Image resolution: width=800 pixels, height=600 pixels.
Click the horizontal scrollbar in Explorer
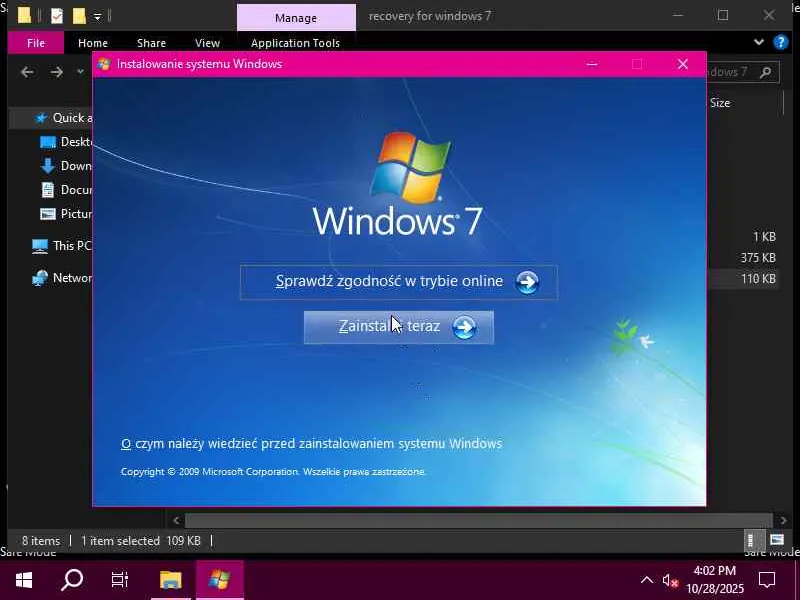(x=479, y=520)
